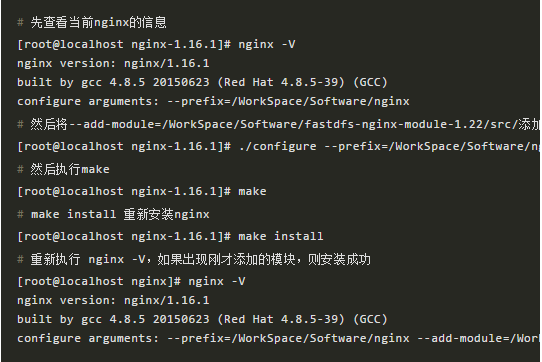
Task: Click '[root@localhost nginx]#' prompt text
Action: [99, 281]
